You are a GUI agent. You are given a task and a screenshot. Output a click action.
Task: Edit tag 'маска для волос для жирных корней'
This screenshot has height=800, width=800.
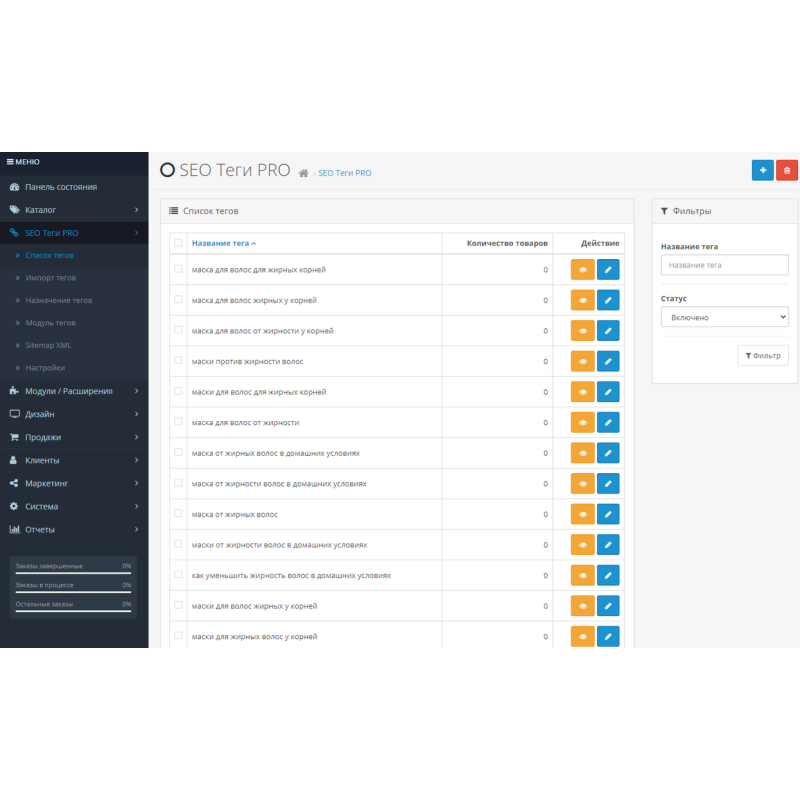click(x=608, y=269)
